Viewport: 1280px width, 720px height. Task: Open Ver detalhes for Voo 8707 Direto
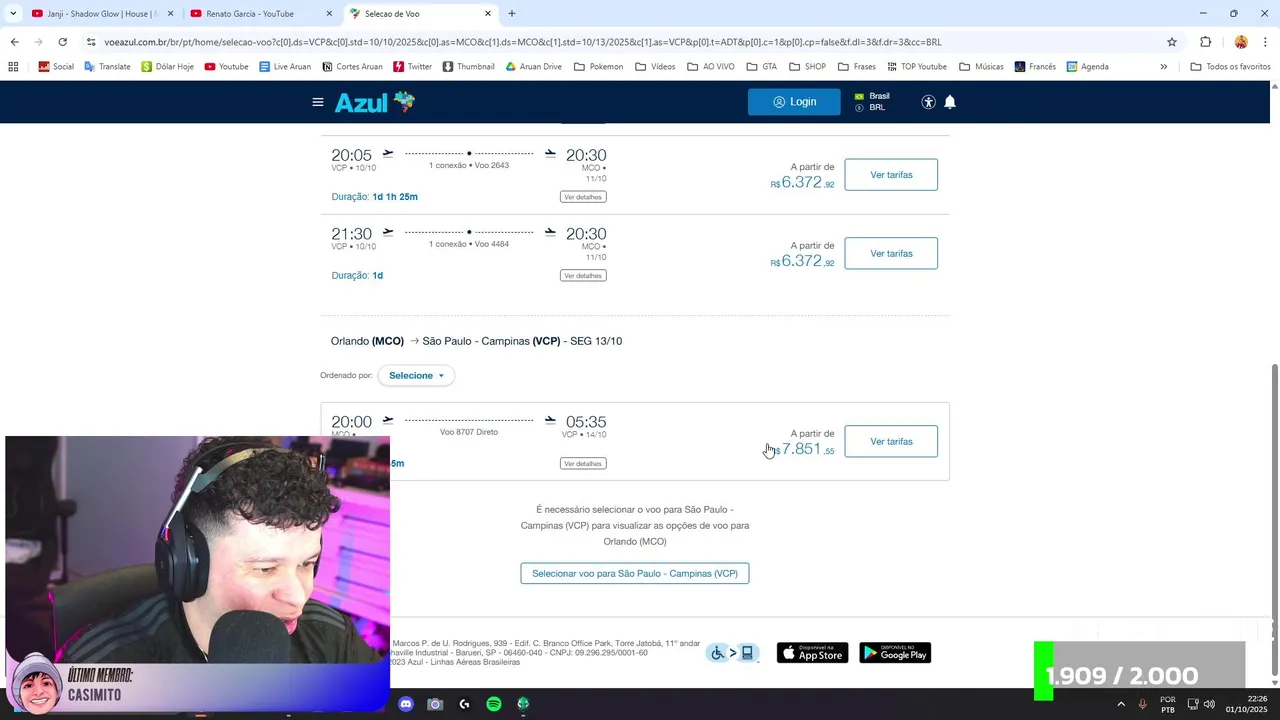tap(583, 464)
